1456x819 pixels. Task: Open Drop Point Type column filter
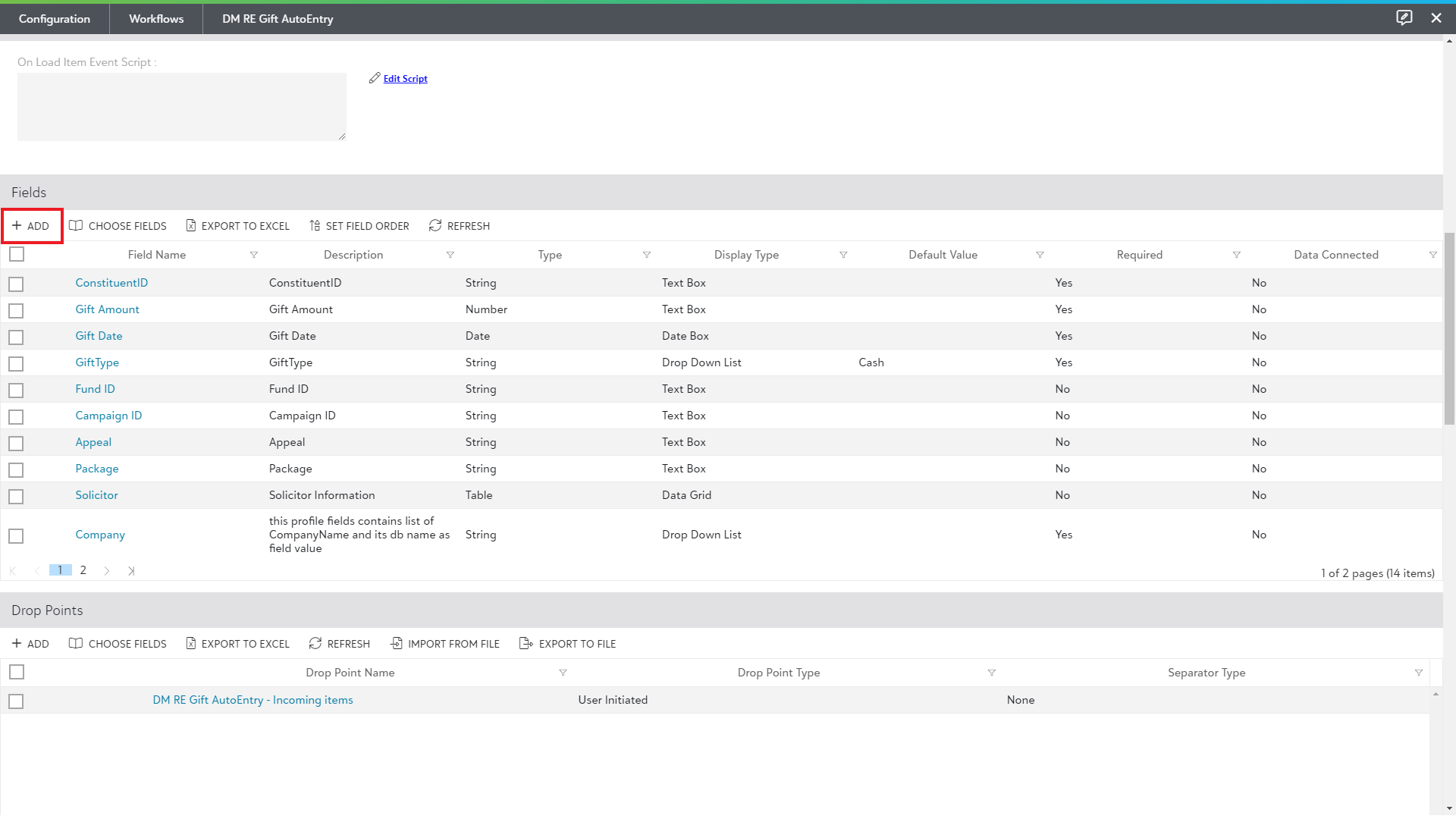[x=991, y=673]
